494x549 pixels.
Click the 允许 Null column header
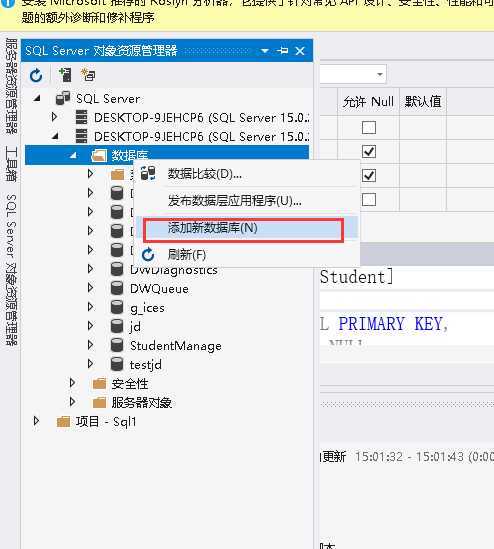[x=368, y=102]
